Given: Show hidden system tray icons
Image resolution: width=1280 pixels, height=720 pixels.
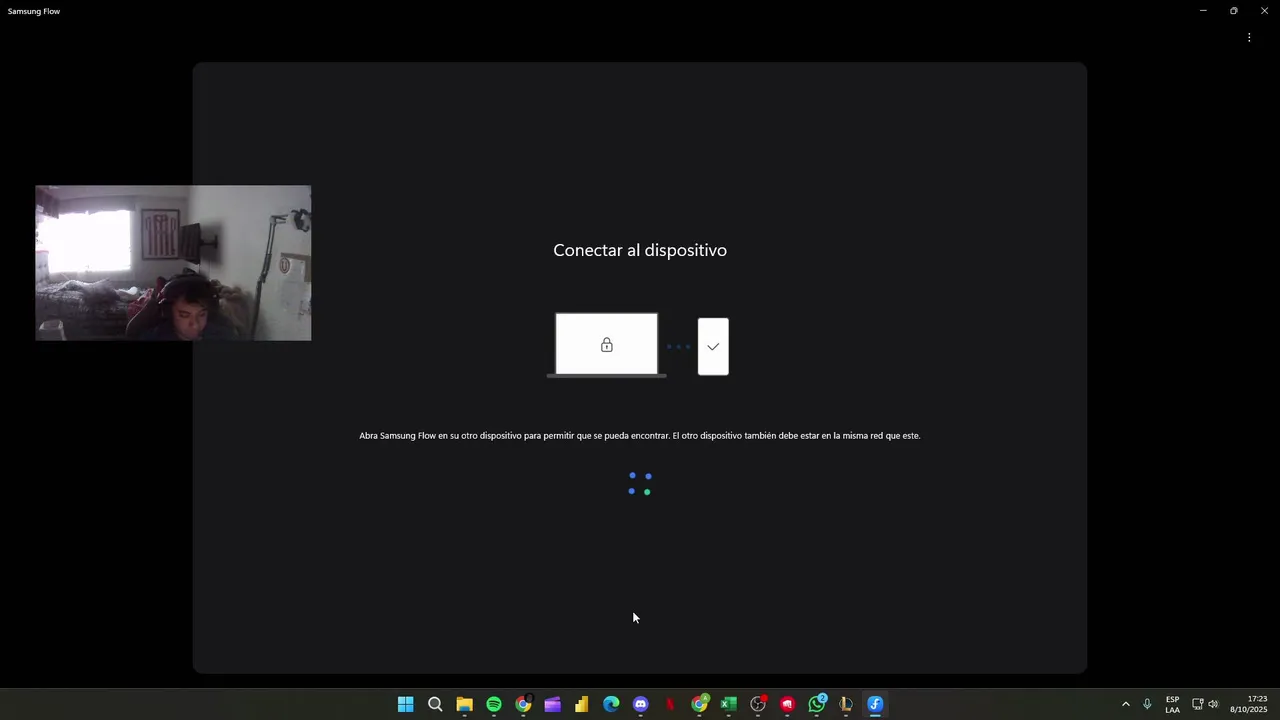Looking at the screenshot, I should click(x=1125, y=704).
